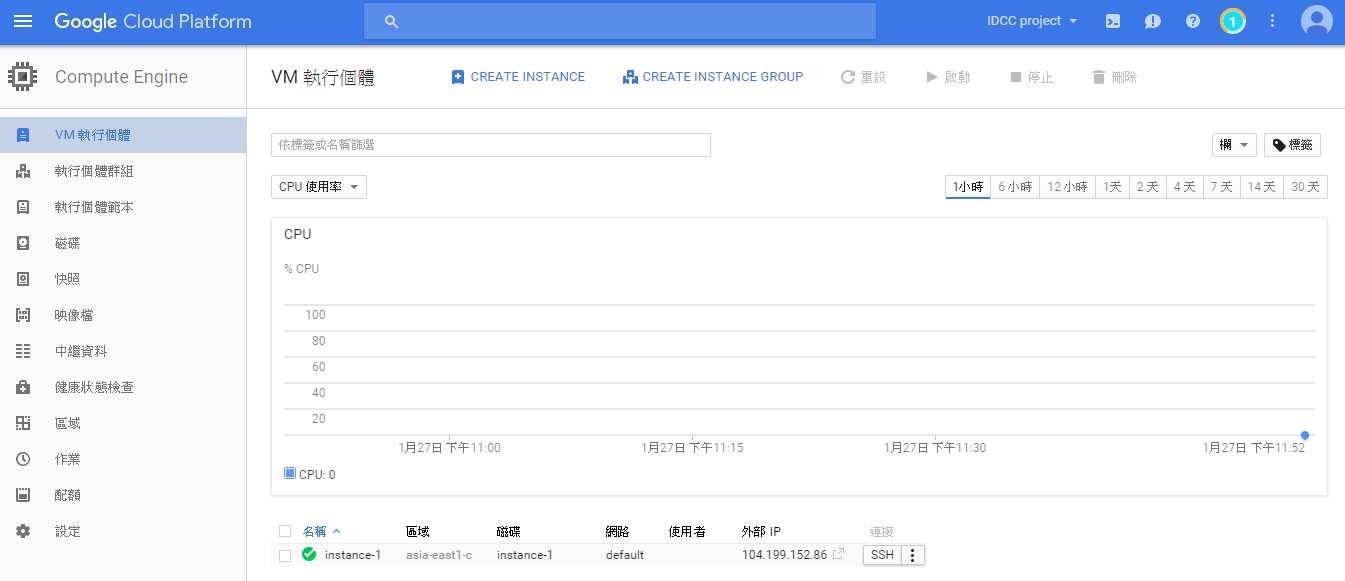Click the default network cell

(625, 555)
